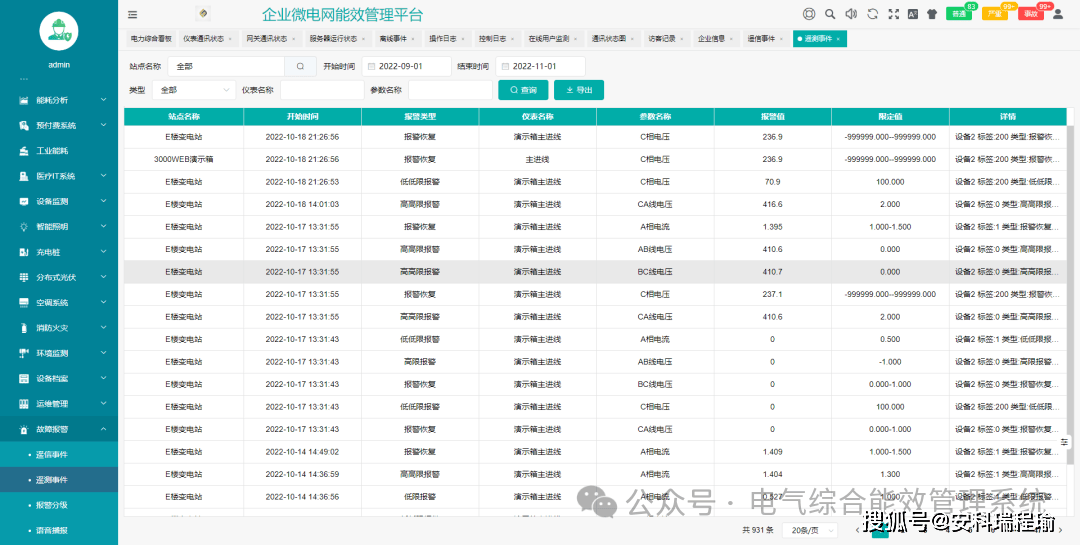Click the 查询 query button

pyautogui.click(x=523, y=90)
